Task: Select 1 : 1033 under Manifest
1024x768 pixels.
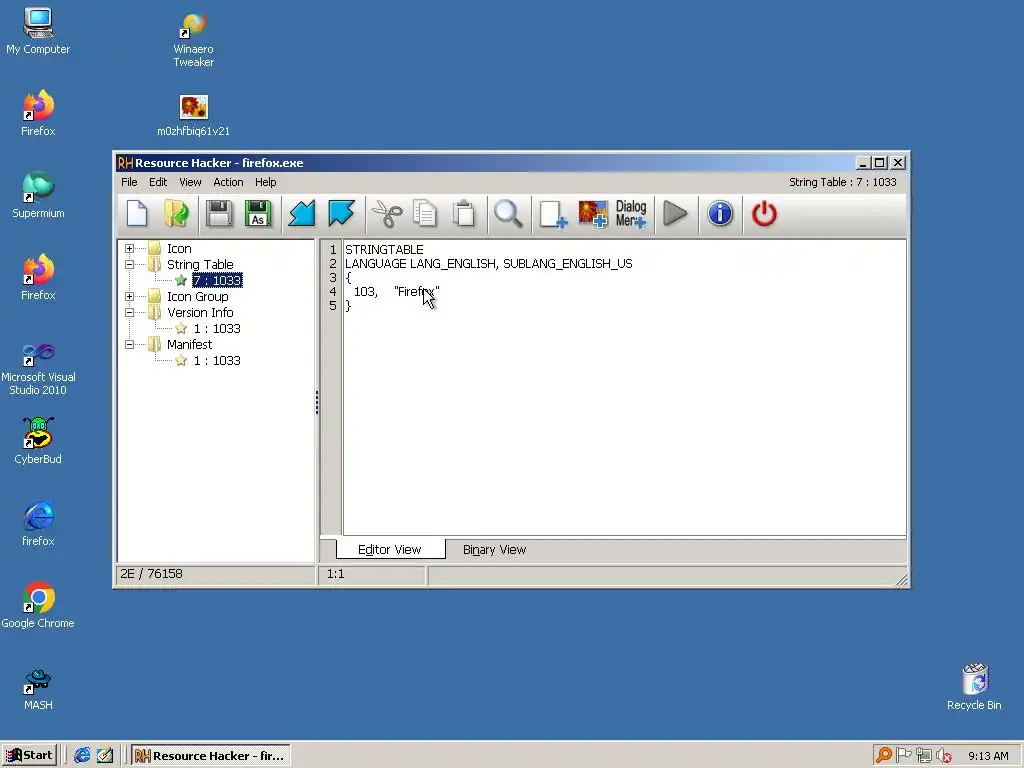Action: coord(217,360)
